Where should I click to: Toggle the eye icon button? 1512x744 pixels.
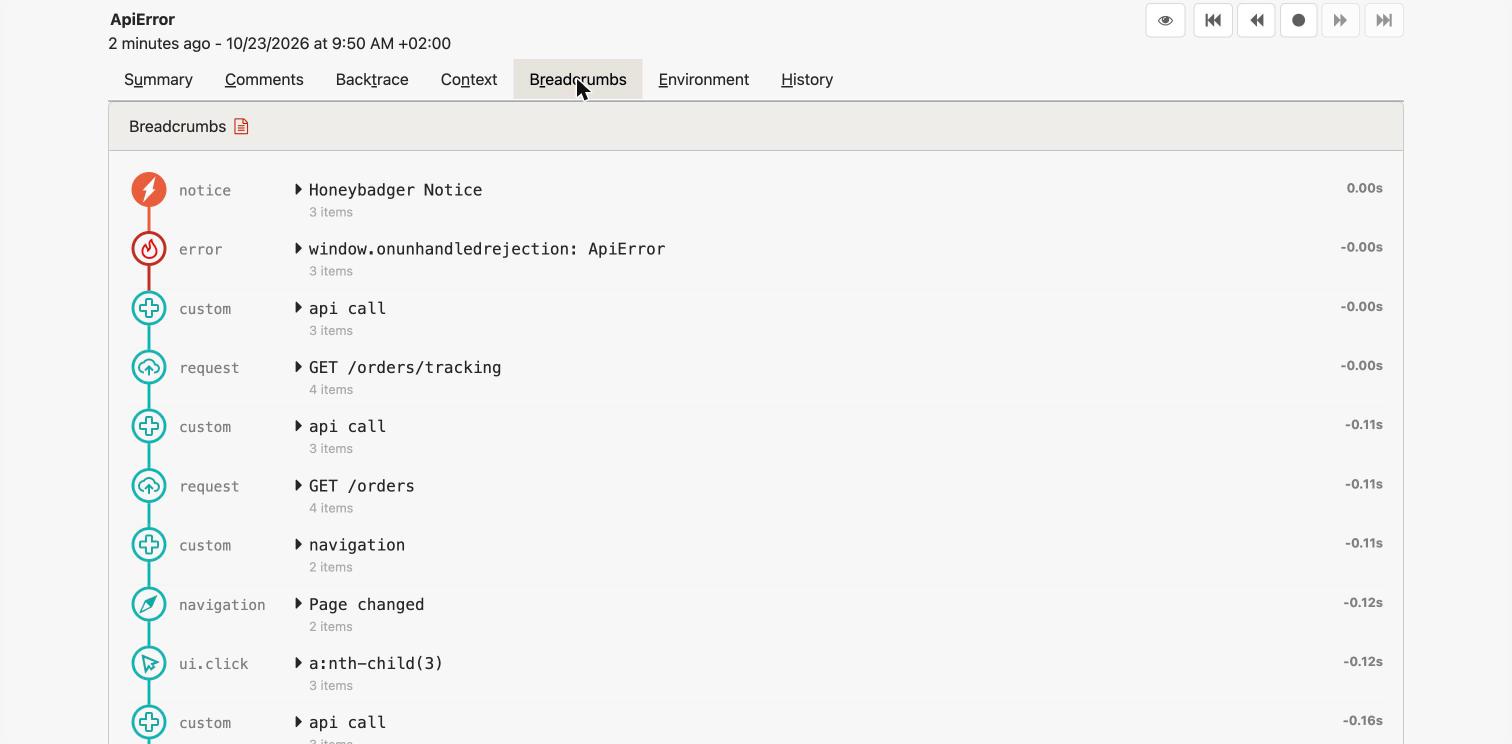[x=1165, y=20]
